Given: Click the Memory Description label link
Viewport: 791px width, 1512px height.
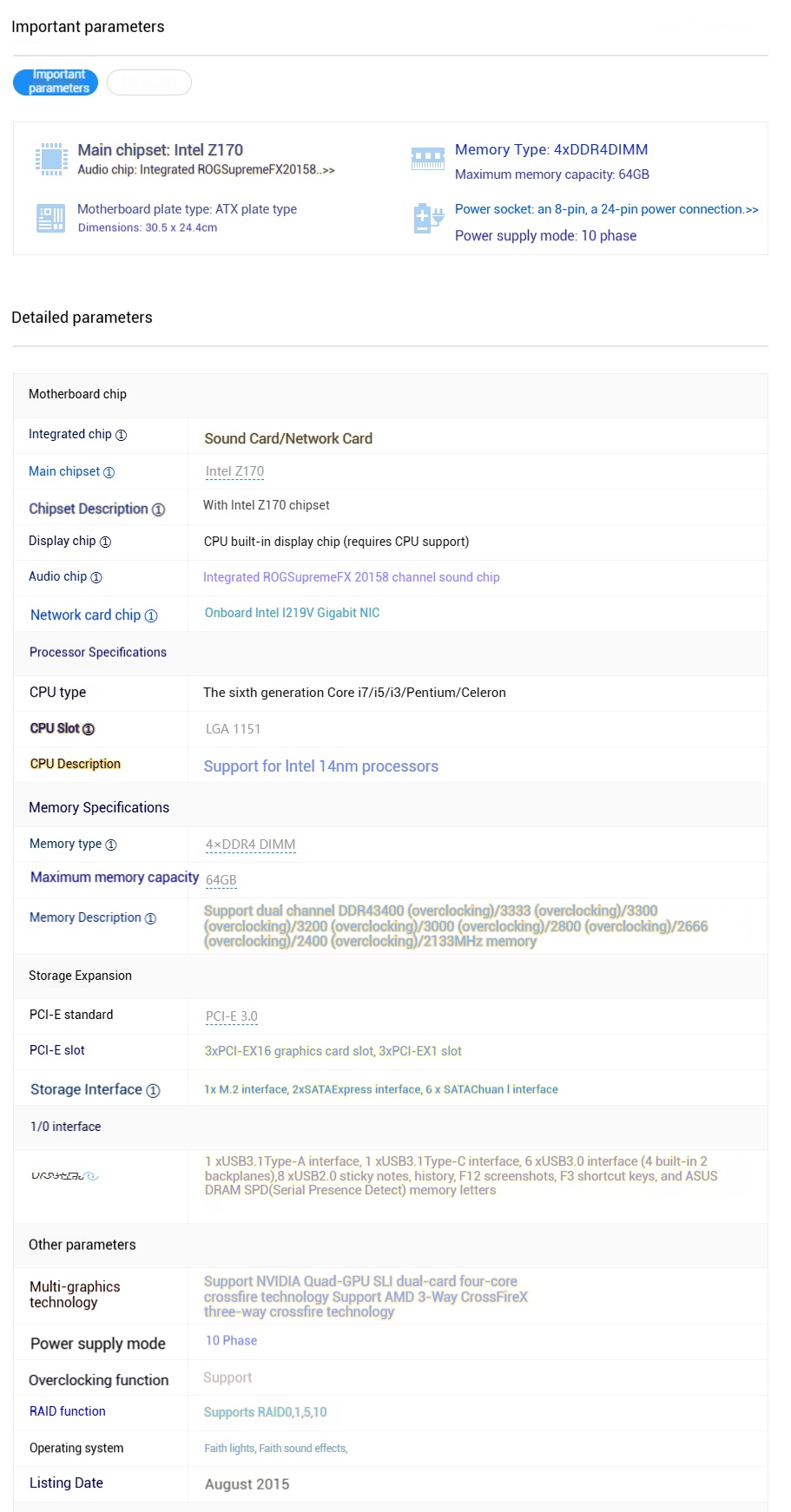Looking at the screenshot, I should pos(85,917).
